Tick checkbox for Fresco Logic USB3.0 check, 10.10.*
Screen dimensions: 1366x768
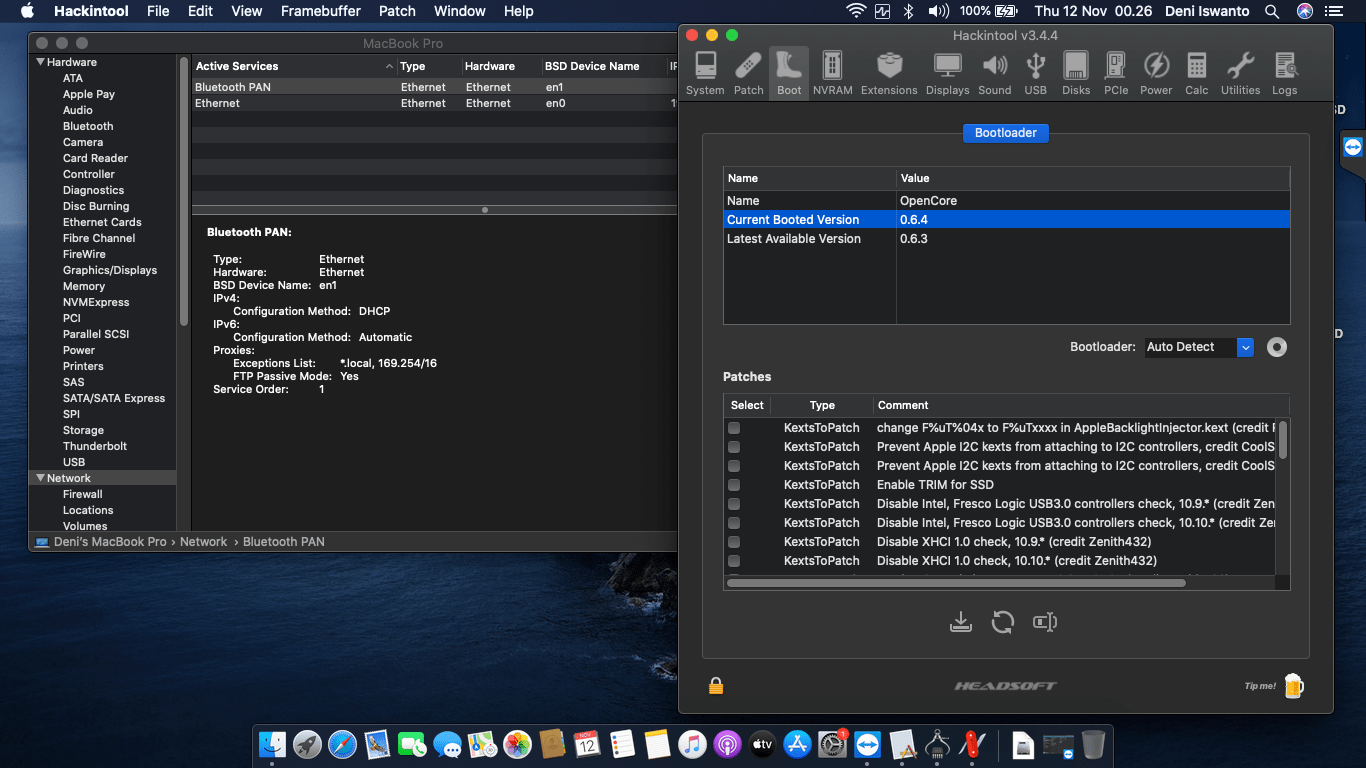click(x=734, y=523)
